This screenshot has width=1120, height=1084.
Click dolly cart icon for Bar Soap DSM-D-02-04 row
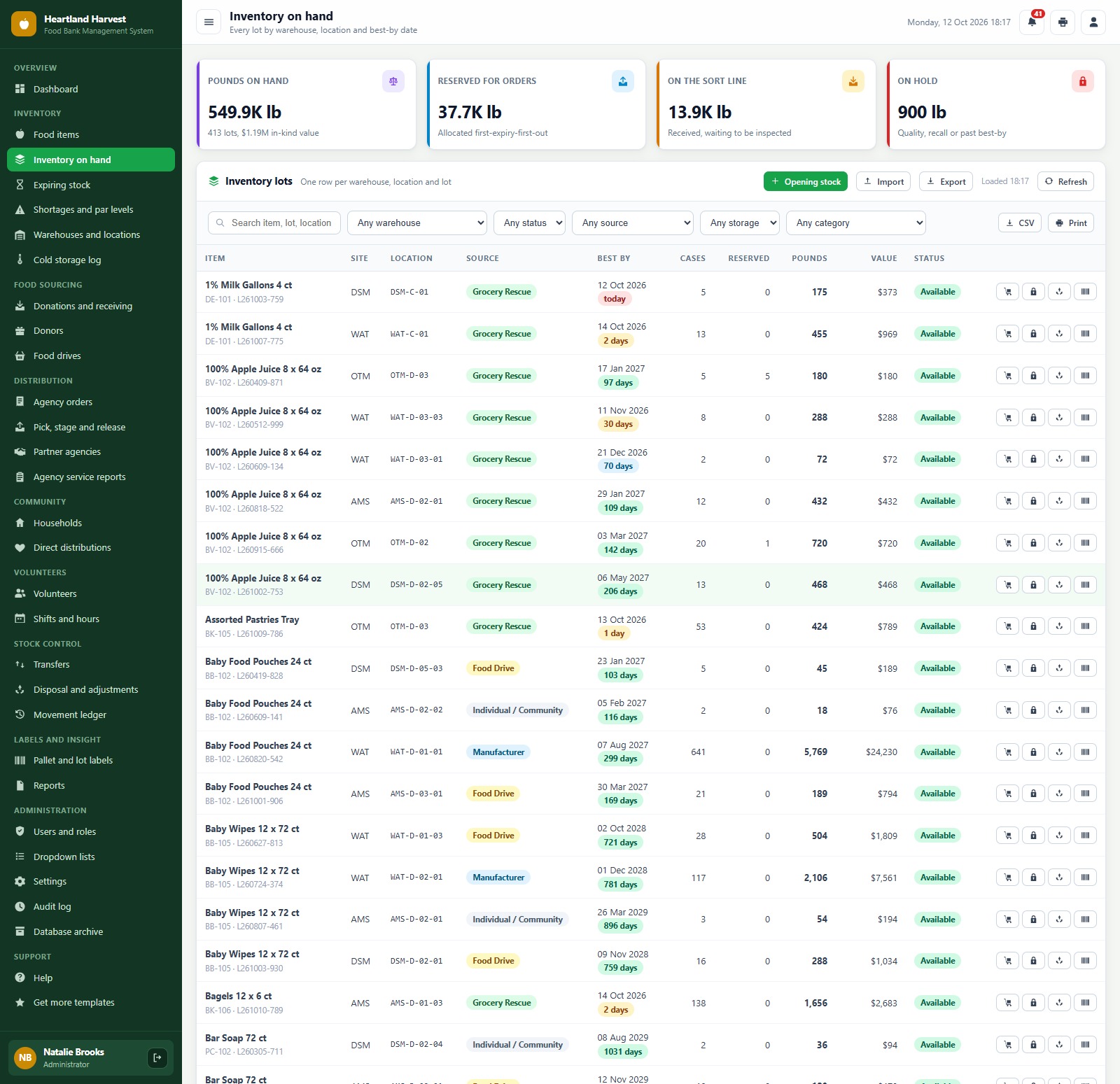pyautogui.click(x=1007, y=1045)
